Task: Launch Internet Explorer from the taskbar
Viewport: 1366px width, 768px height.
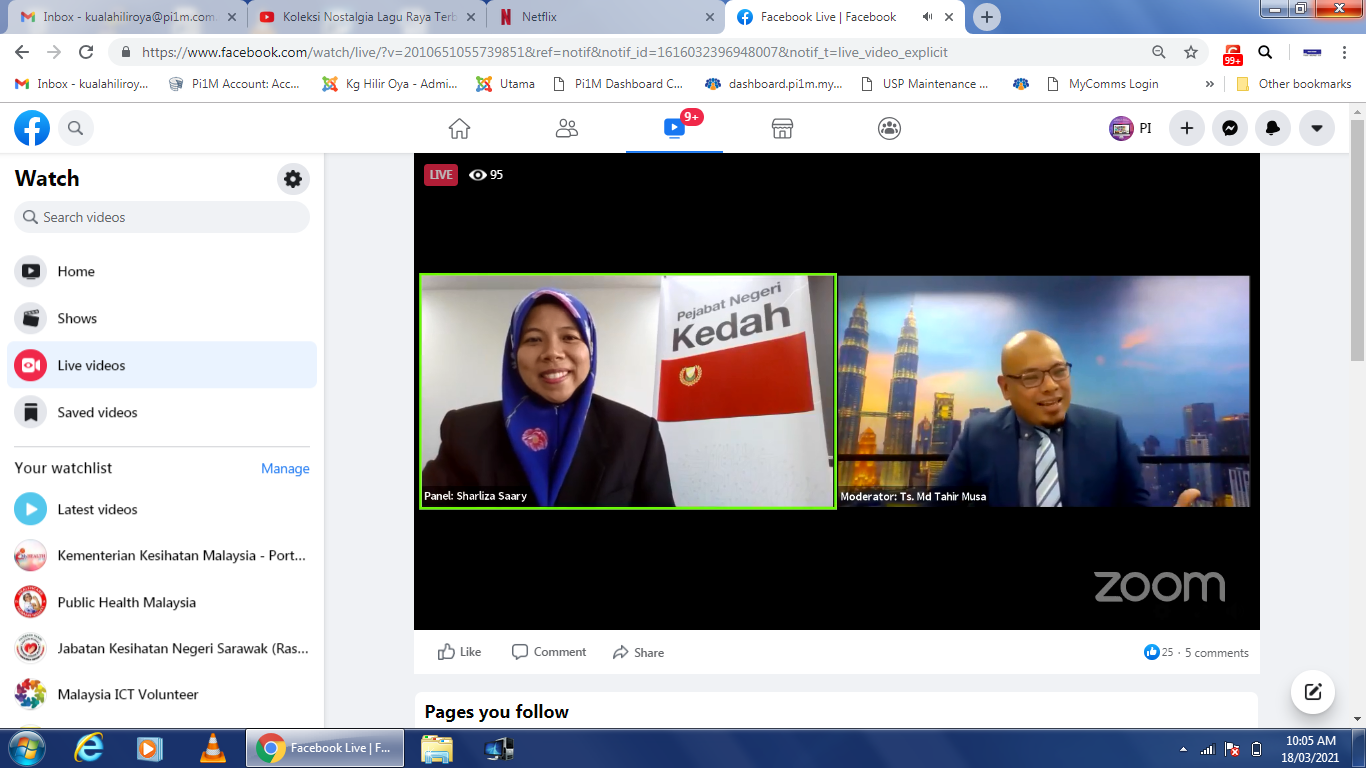Action: (x=89, y=748)
